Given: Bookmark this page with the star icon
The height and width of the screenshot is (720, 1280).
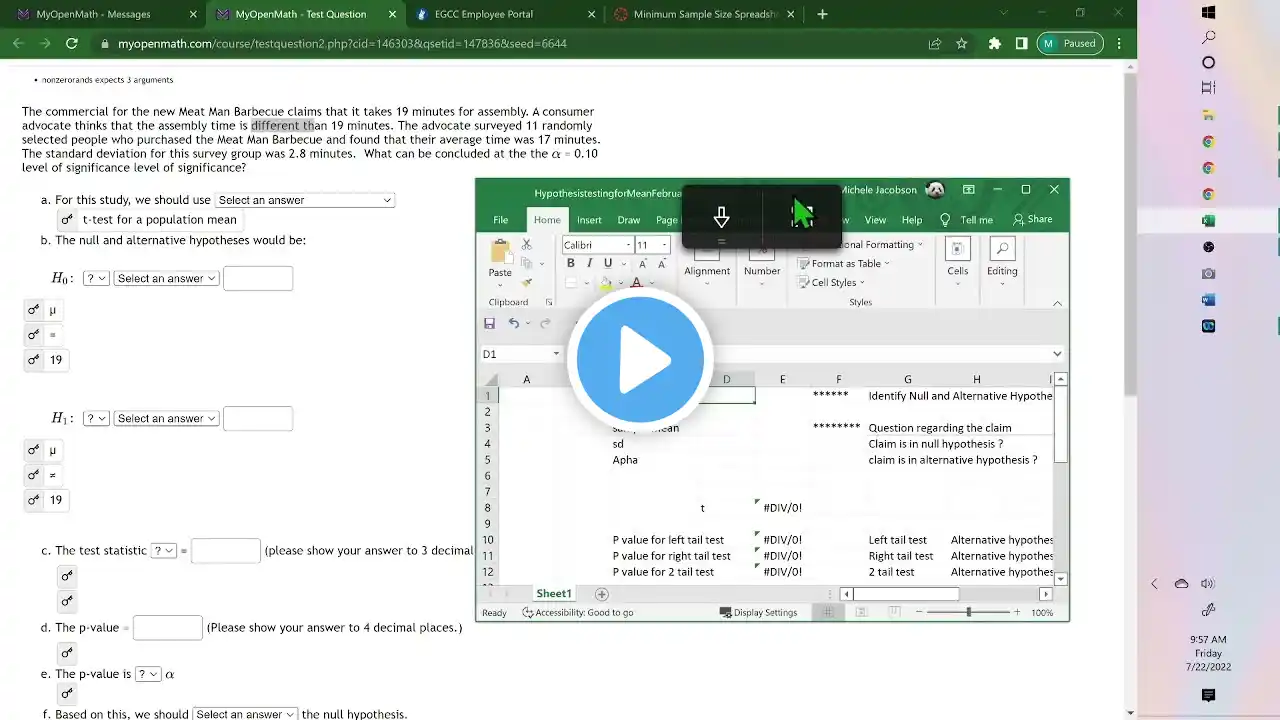Looking at the screenshot, I should (x=962, y=44).
